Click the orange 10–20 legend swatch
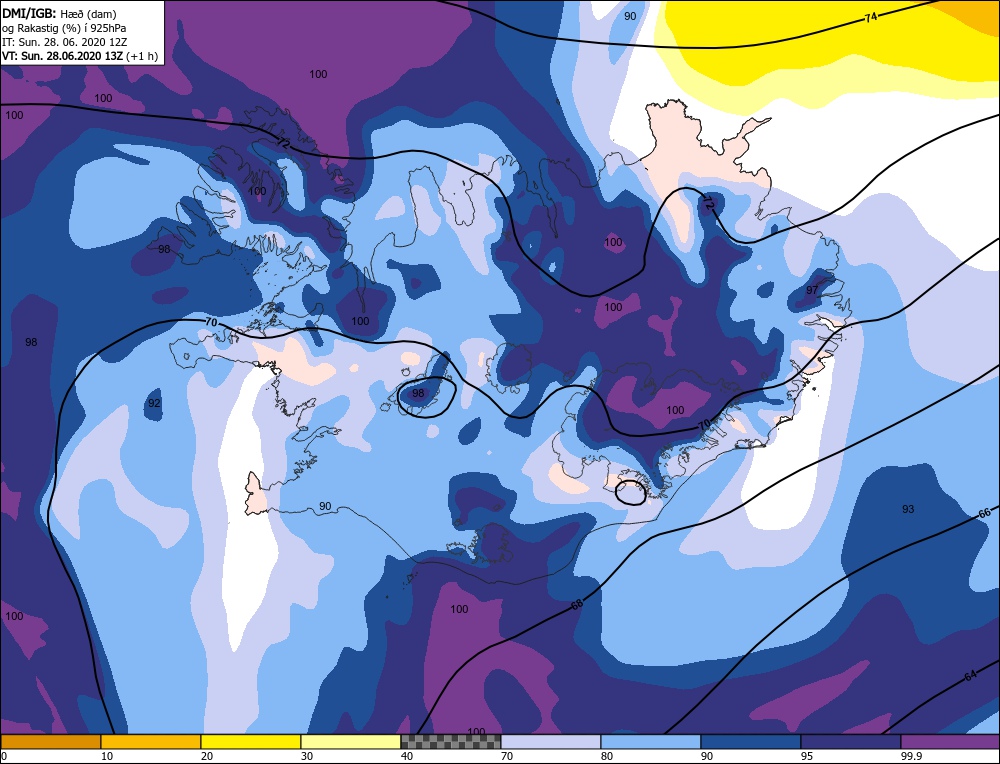Screen dimensions: 1000x764 pos(151,742)
